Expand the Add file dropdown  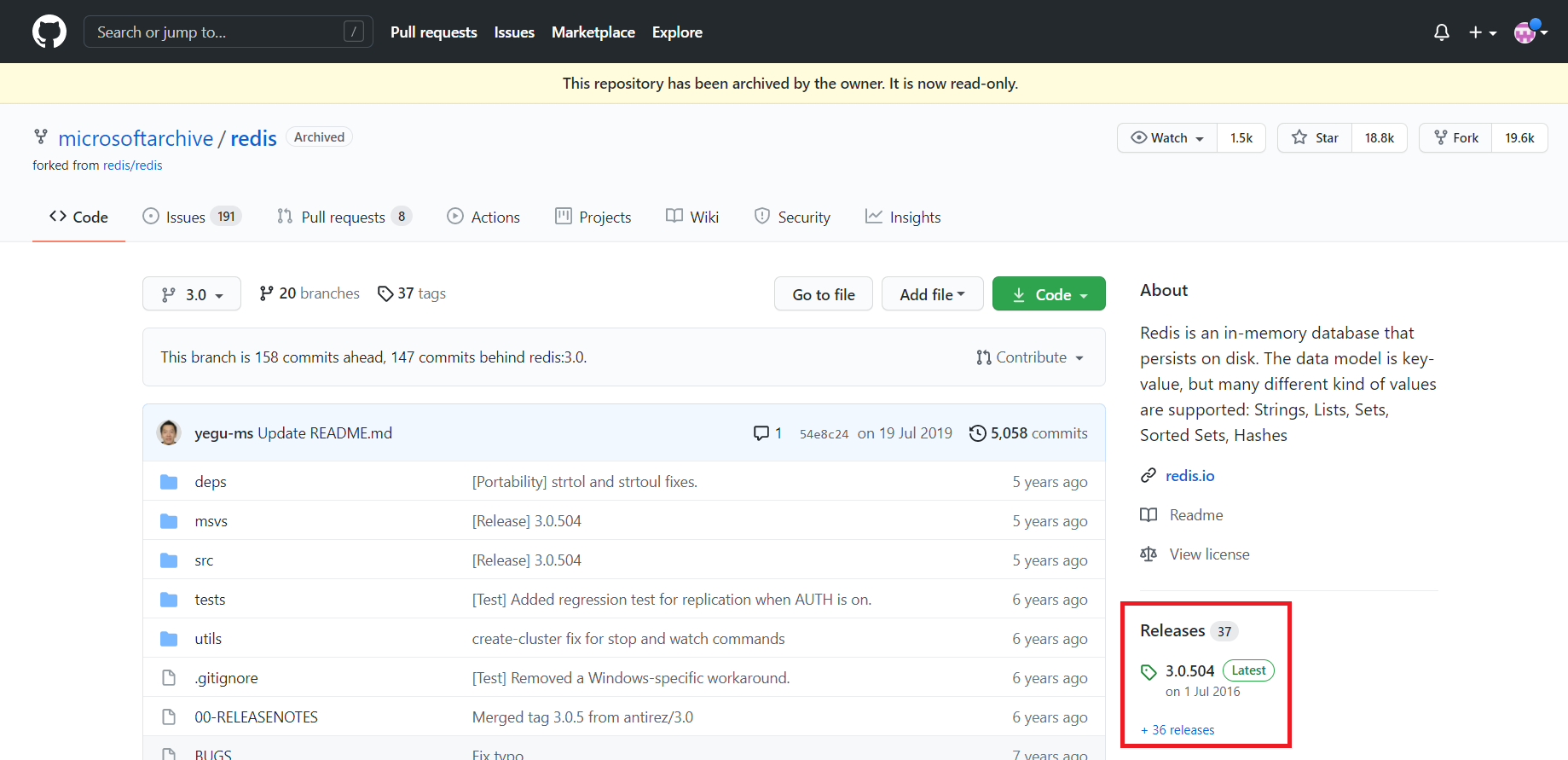pos(933,294)
